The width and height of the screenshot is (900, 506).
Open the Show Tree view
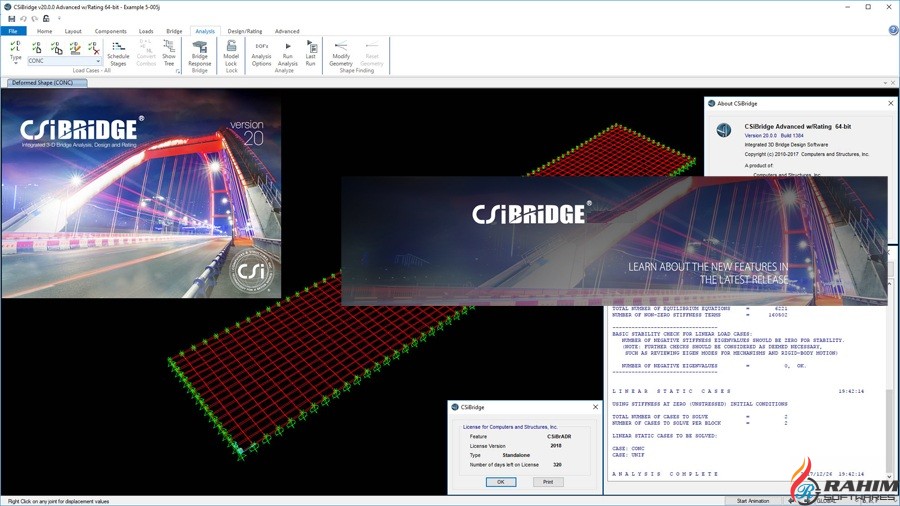click(169, 51)
